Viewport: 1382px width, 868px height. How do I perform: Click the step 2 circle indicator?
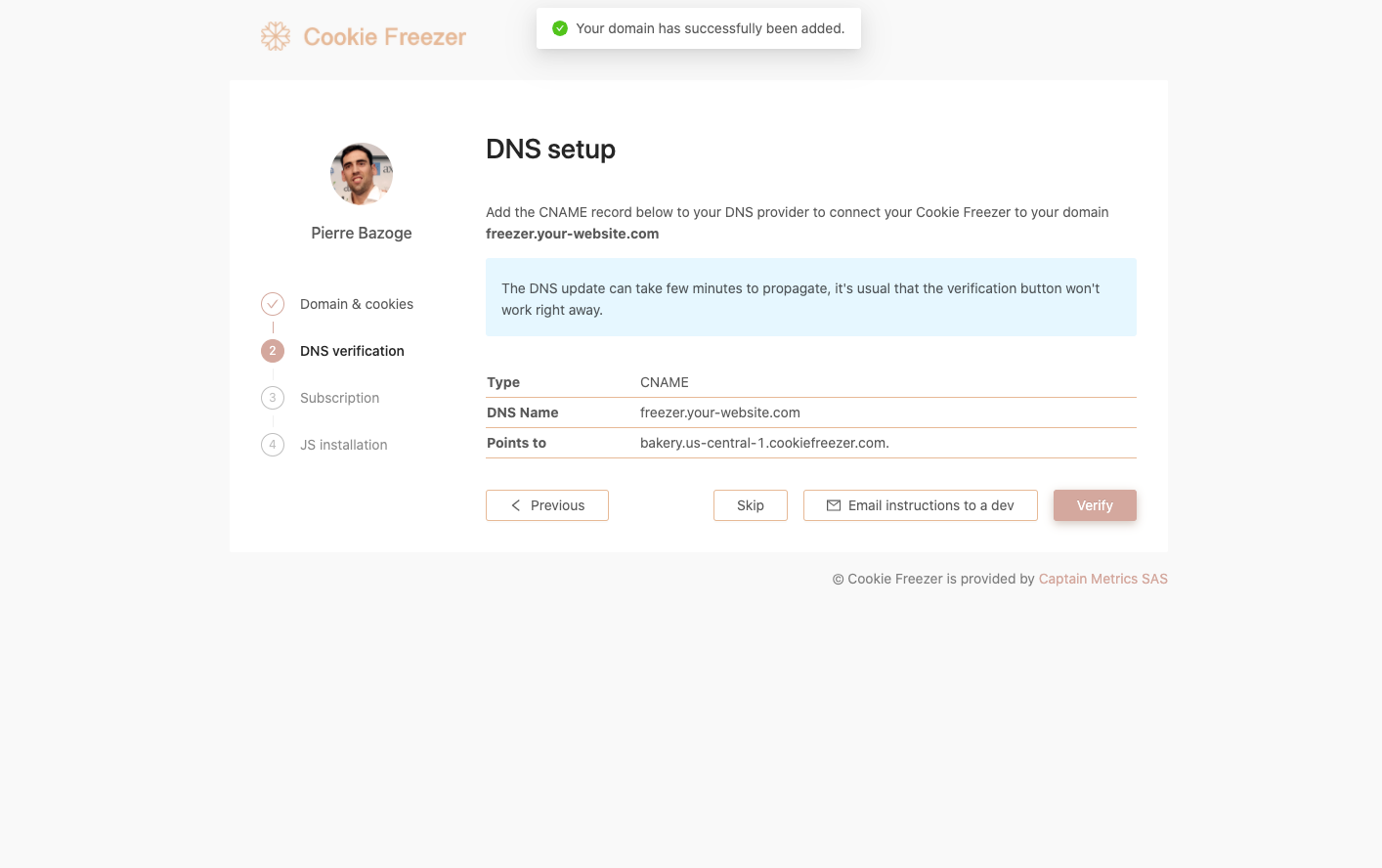pyautogui.click(x=273, y=351)
